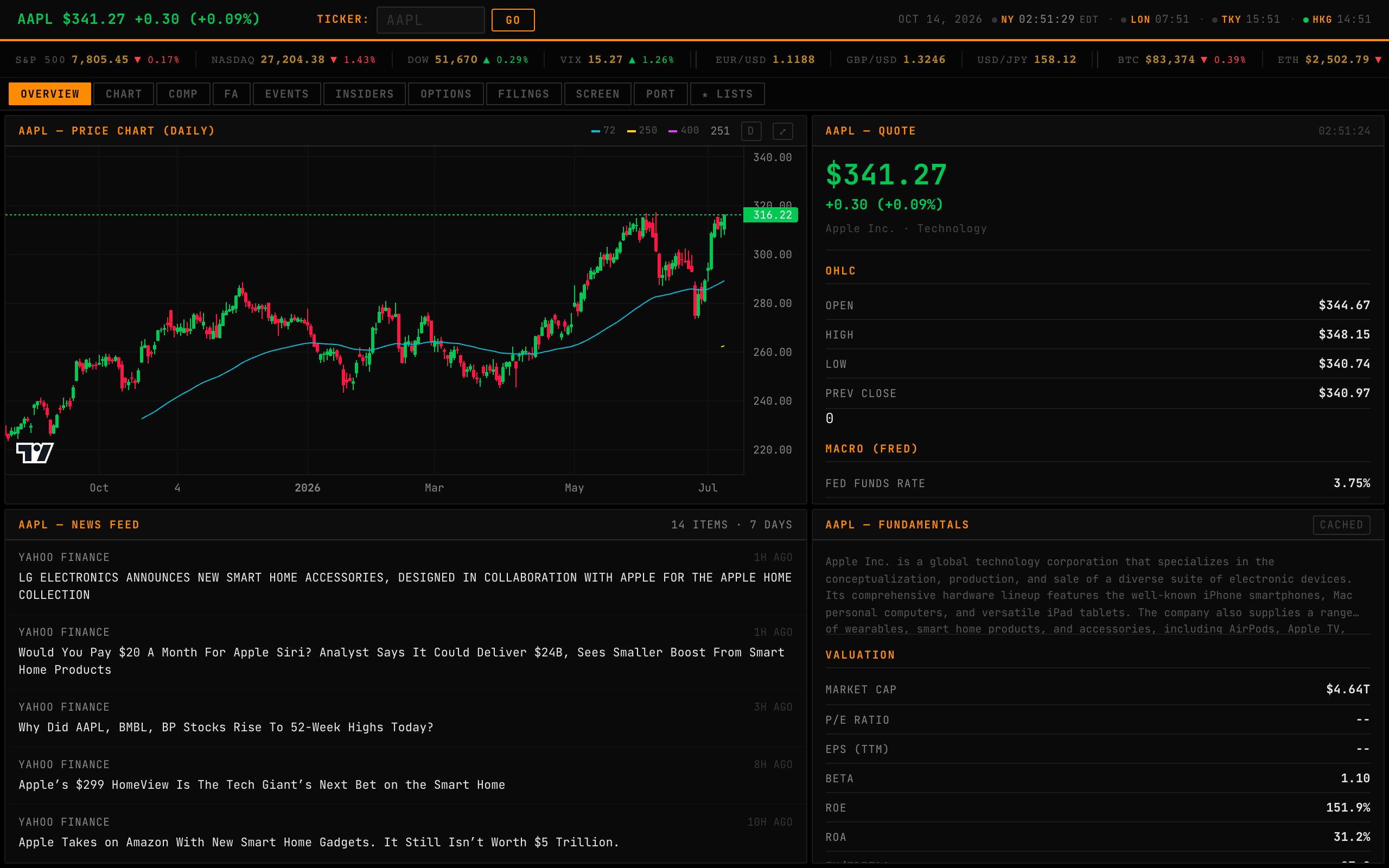Open the EVENTS tab
This screenshot has height=868, width=1389.
click(287, 94)
